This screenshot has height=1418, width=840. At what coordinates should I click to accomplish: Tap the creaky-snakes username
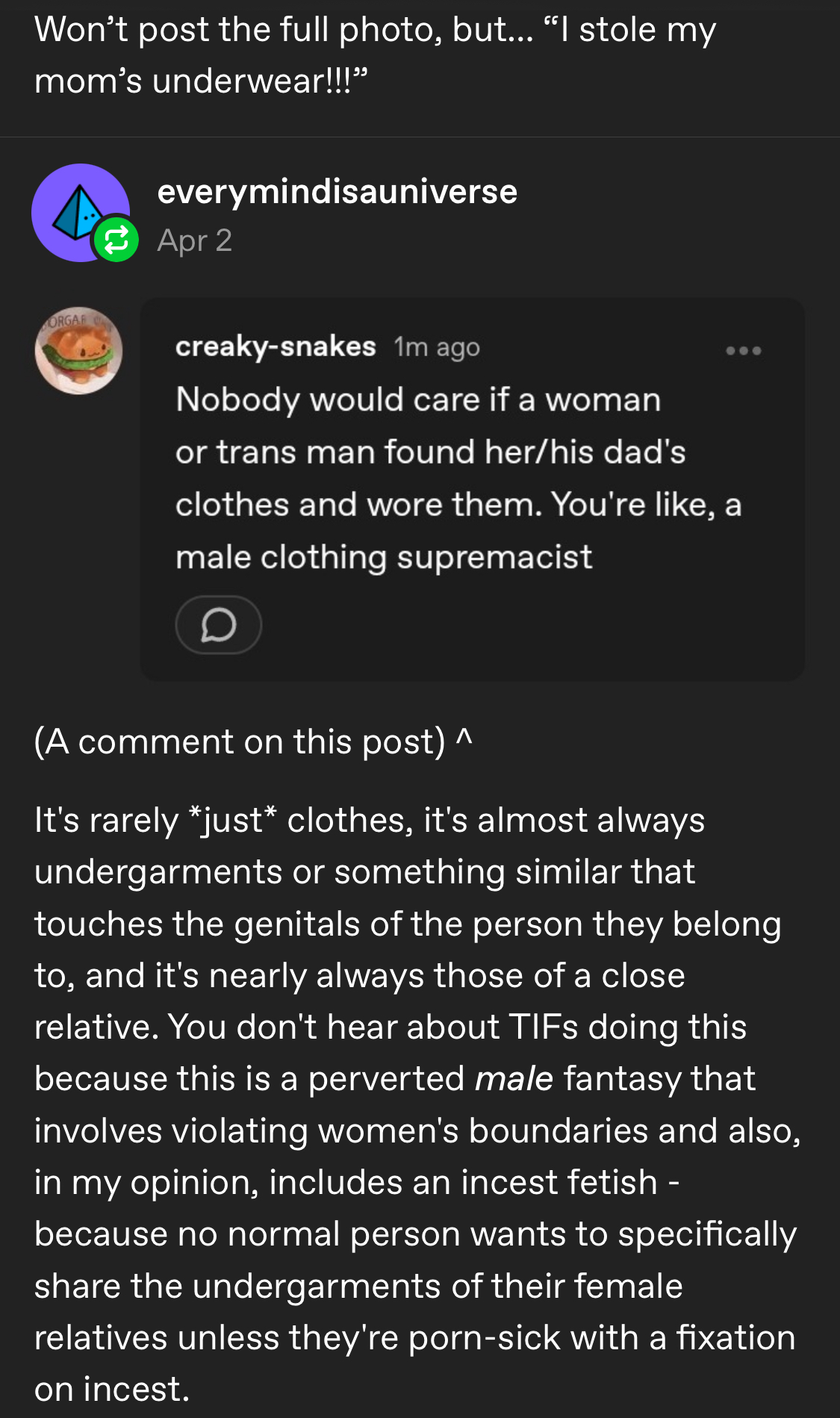276,346
